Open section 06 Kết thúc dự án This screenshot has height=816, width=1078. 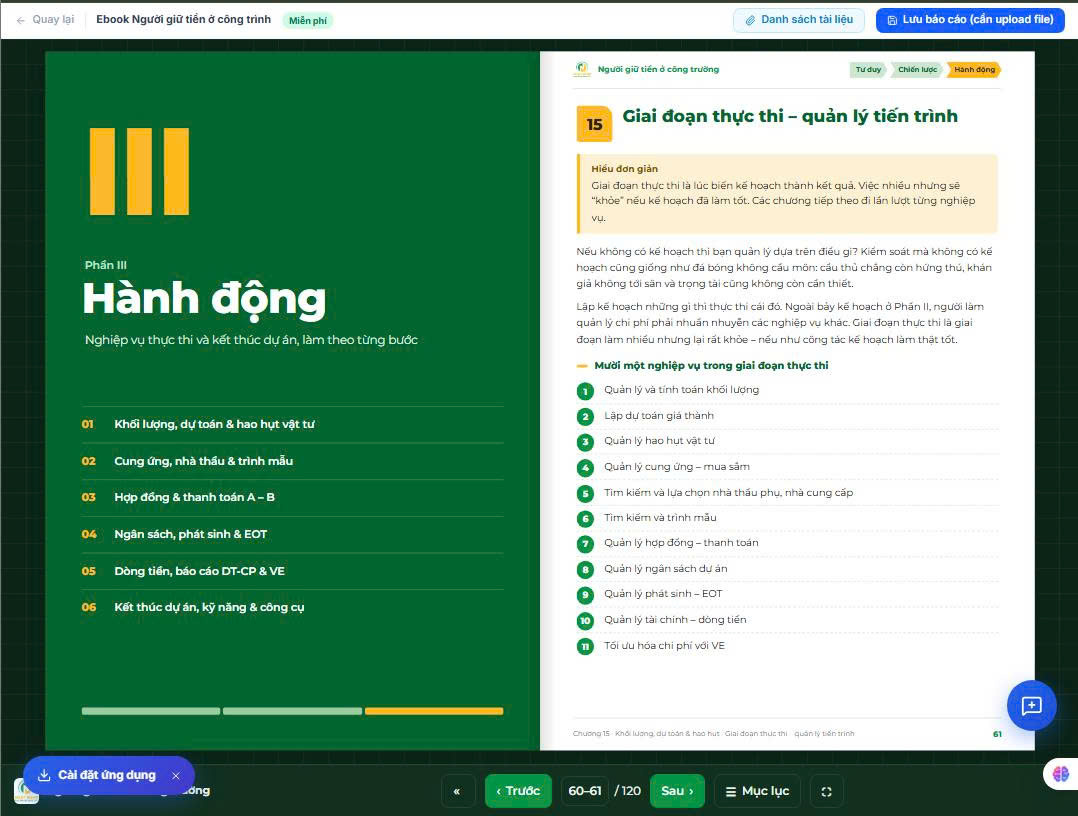coord(292,607)
